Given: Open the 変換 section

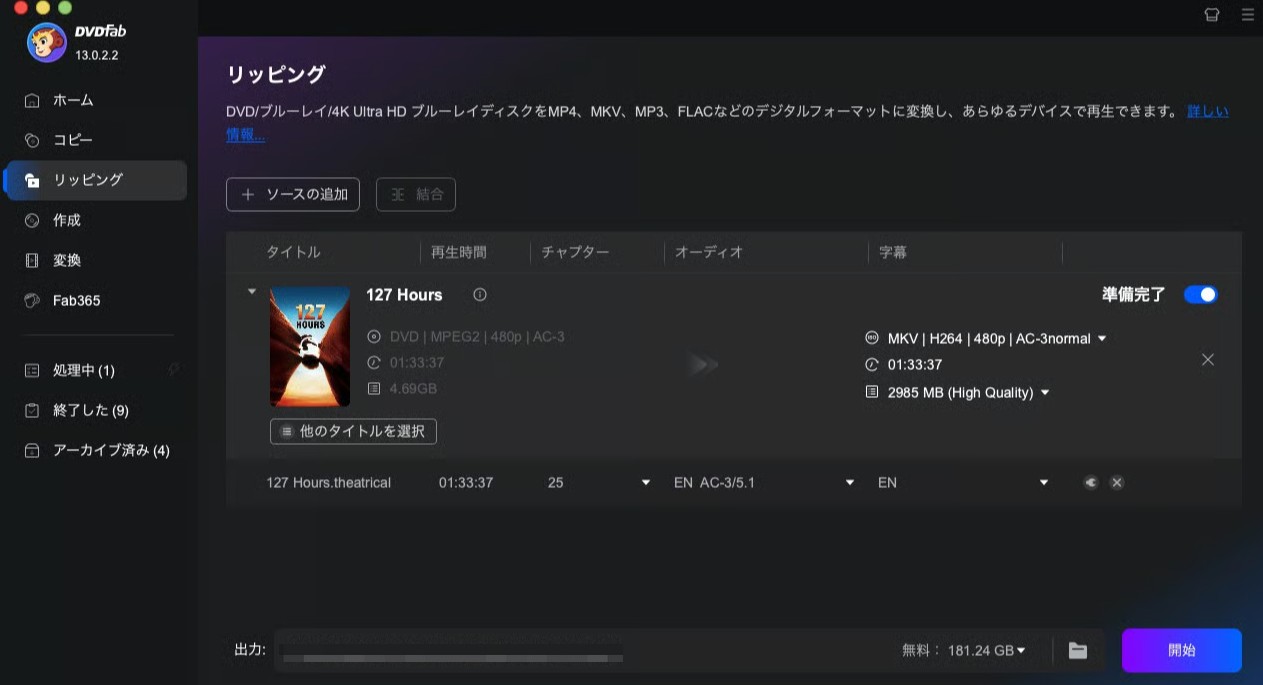Looking at the screenshot, I should coord(95,260).
